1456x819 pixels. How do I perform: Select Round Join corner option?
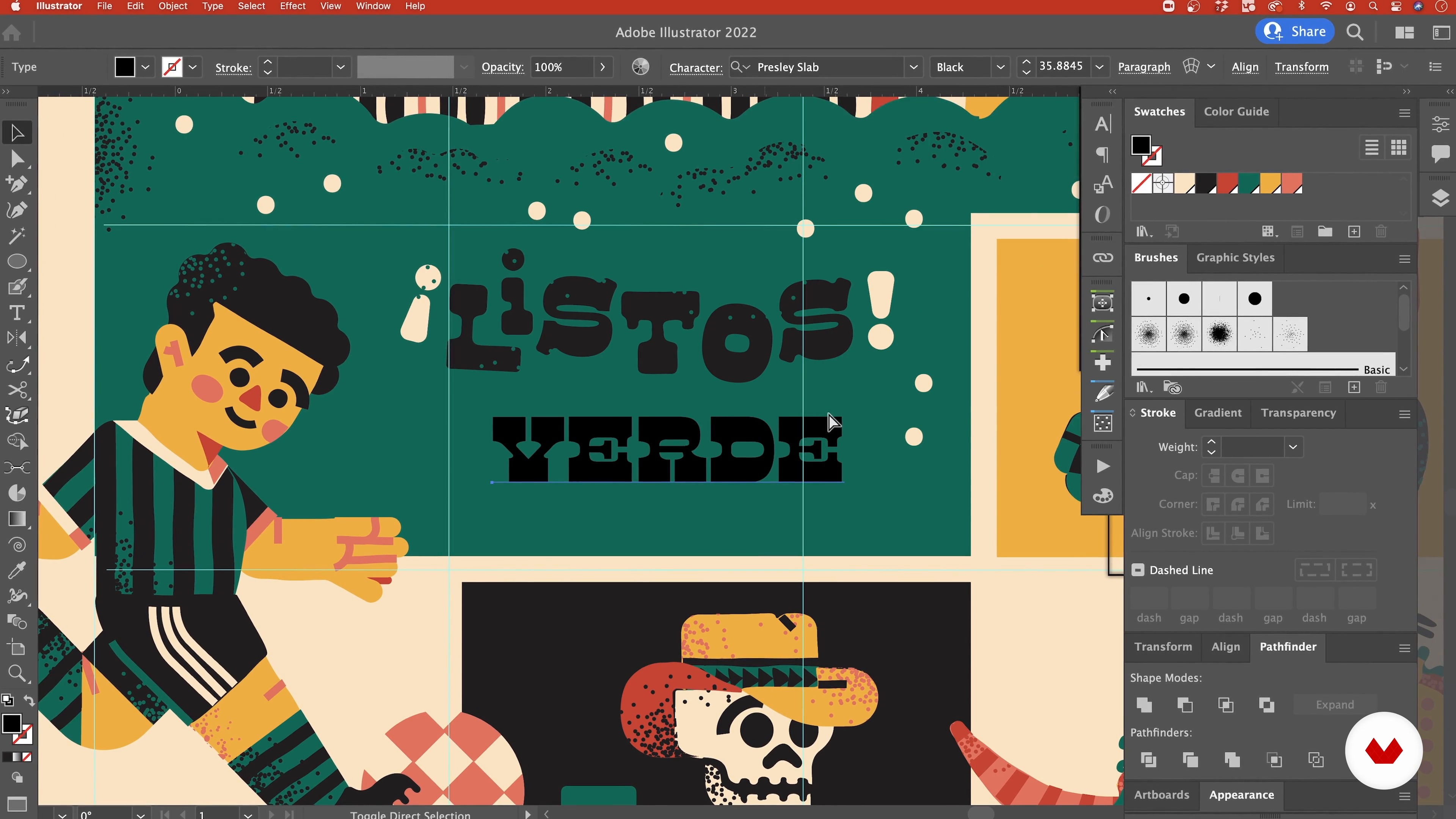[x=1238, y=504]
